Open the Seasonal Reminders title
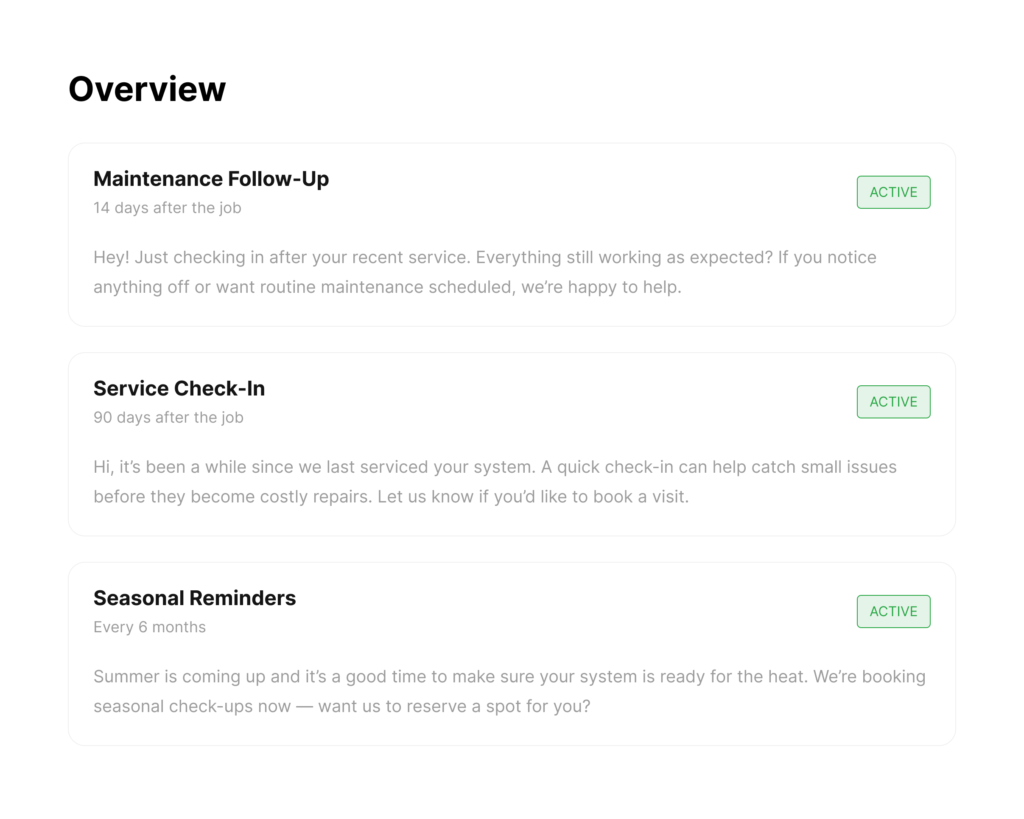The width and height of the screenshot is (1024, 819). click(195, 598)
